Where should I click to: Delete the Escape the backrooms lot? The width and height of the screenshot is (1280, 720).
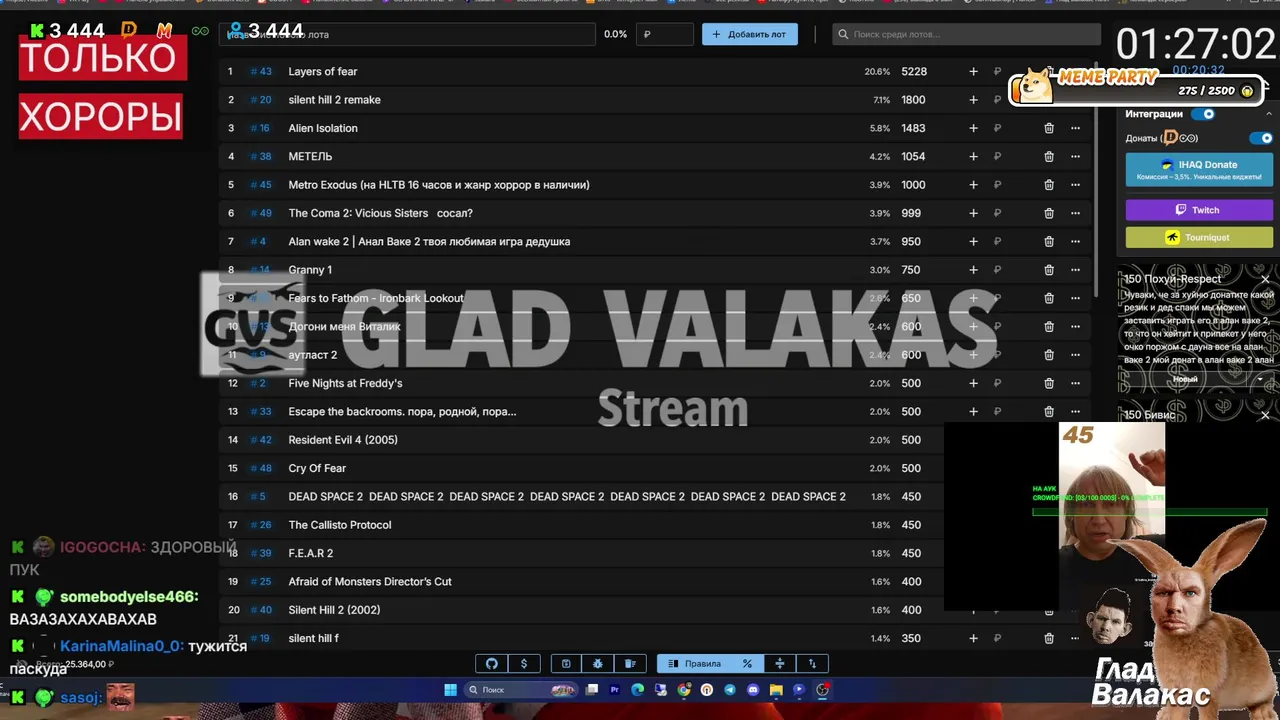(x=1049, y=412)
